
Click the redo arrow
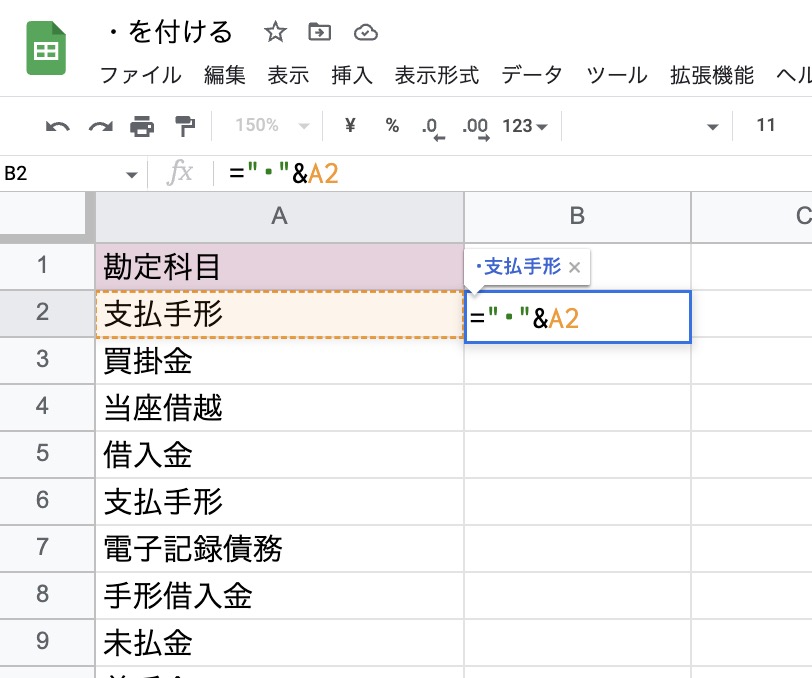100,126
